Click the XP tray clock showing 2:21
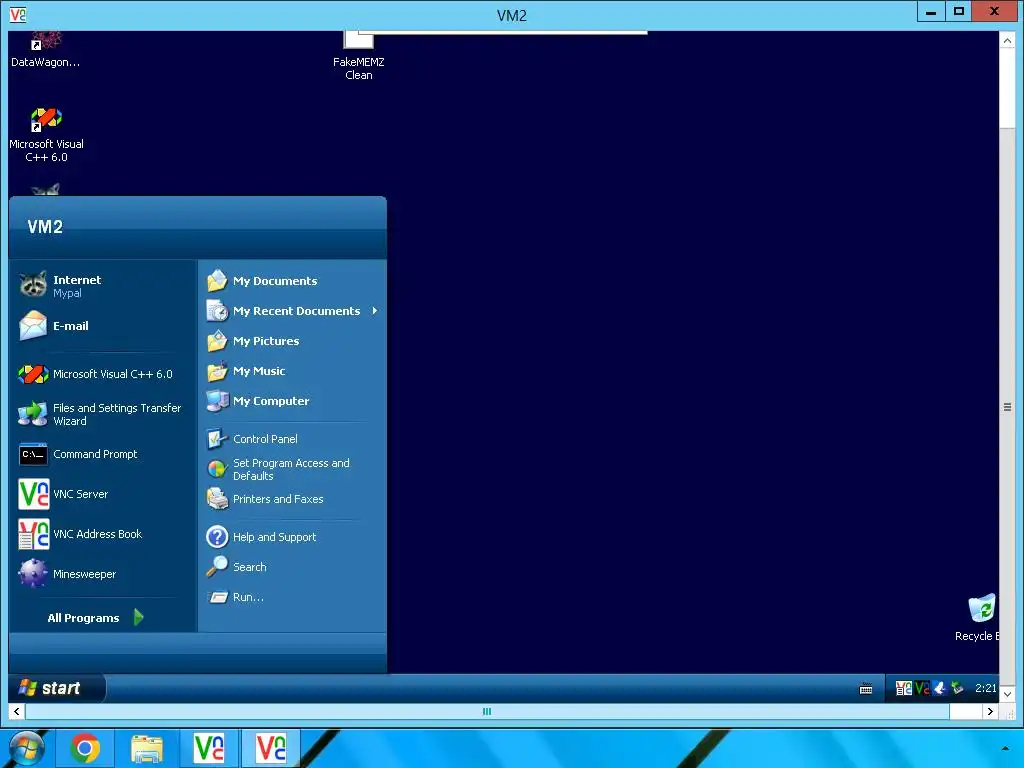Screen dimensions: 1024x768 pos(985,688)
